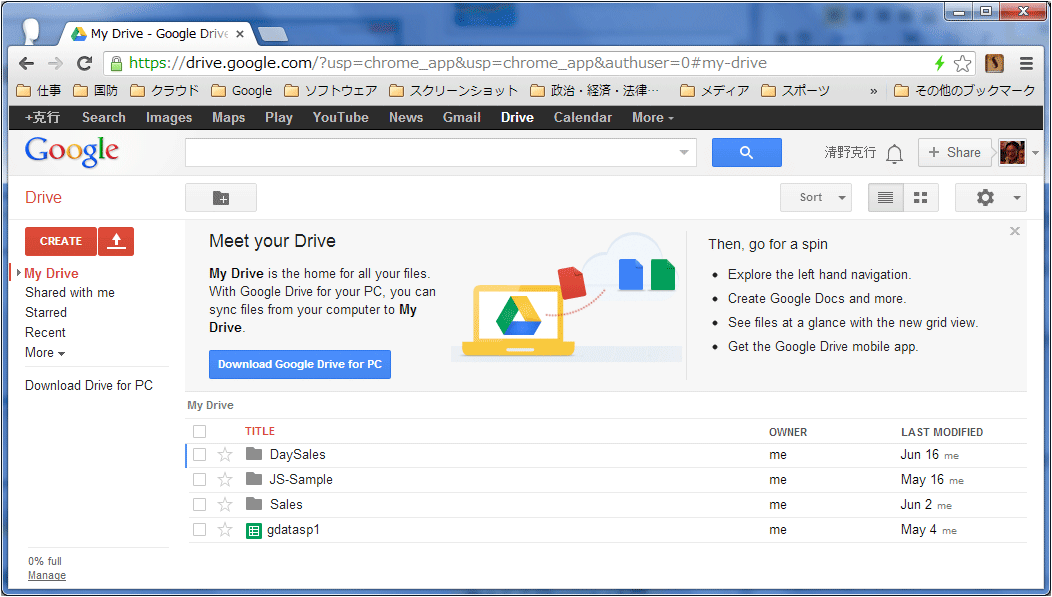Star the gdatasp1 spreadsheet
The image size is (1052, 597).
click(x=225, y=530)
